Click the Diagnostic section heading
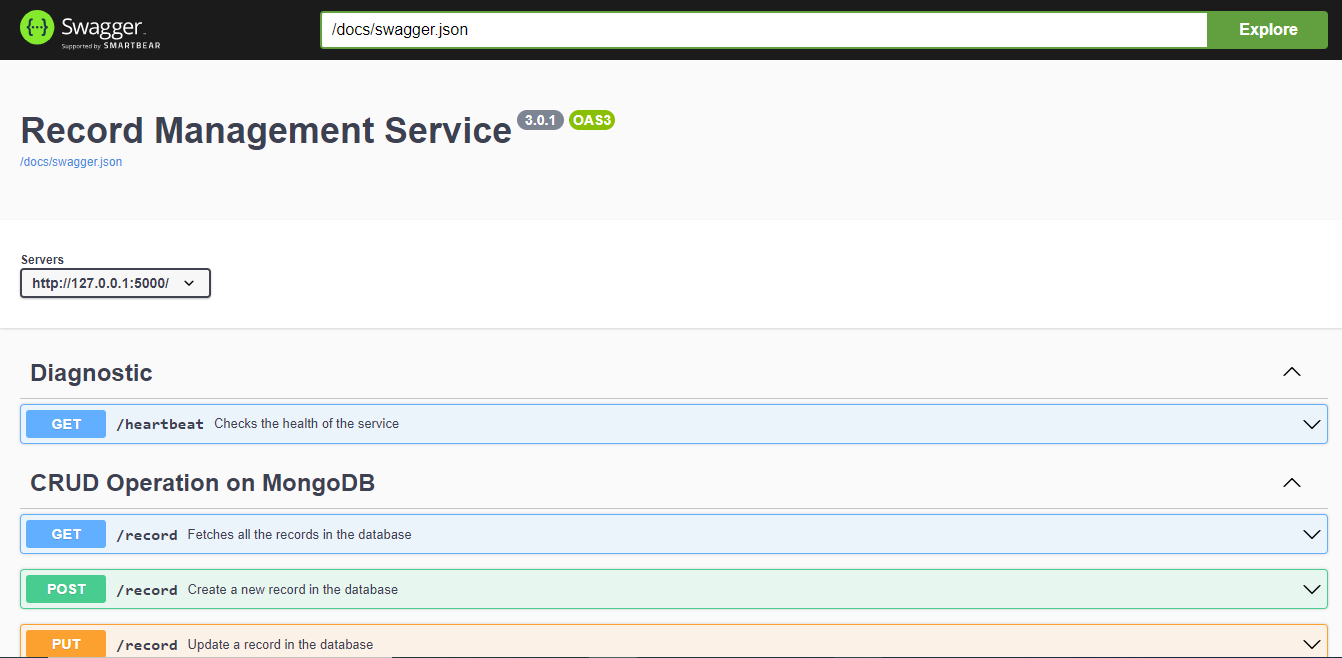 91,372
